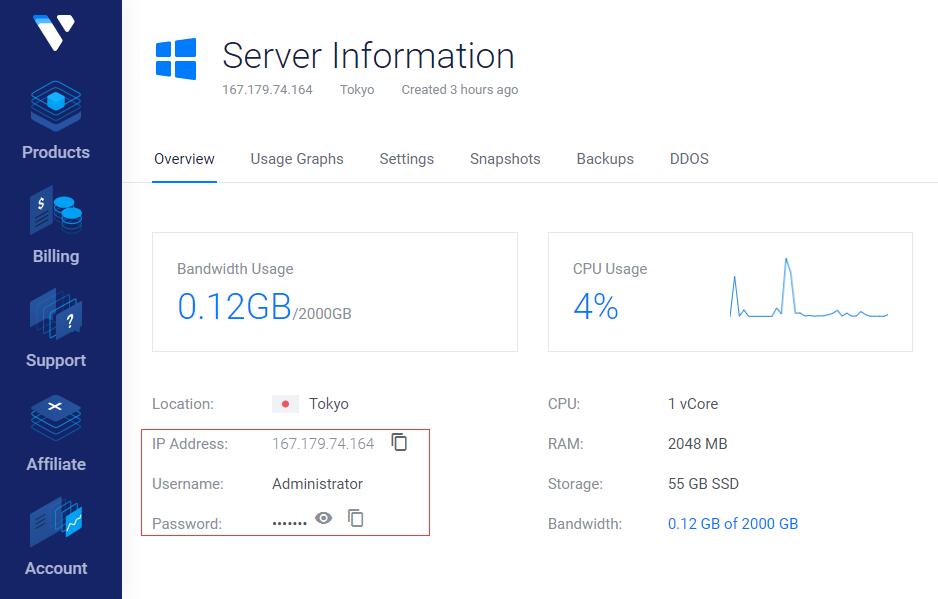This screenshot has height=599, width=938.
Task: Copy the IP address with copy icon
Action: [x=399, y=443]
